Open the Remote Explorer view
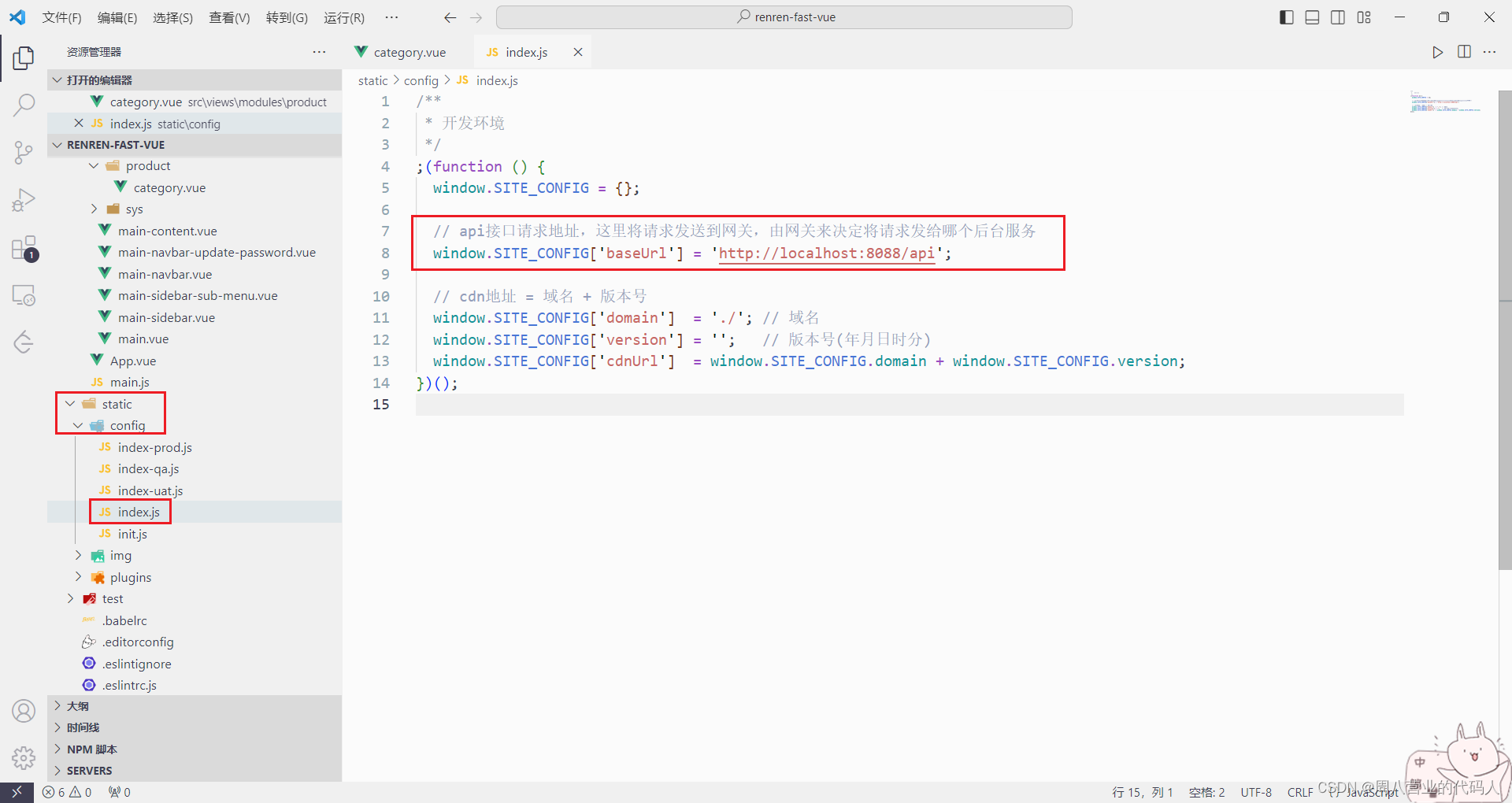This screenshot has height=803, width=1512. (x=24, y=295)
